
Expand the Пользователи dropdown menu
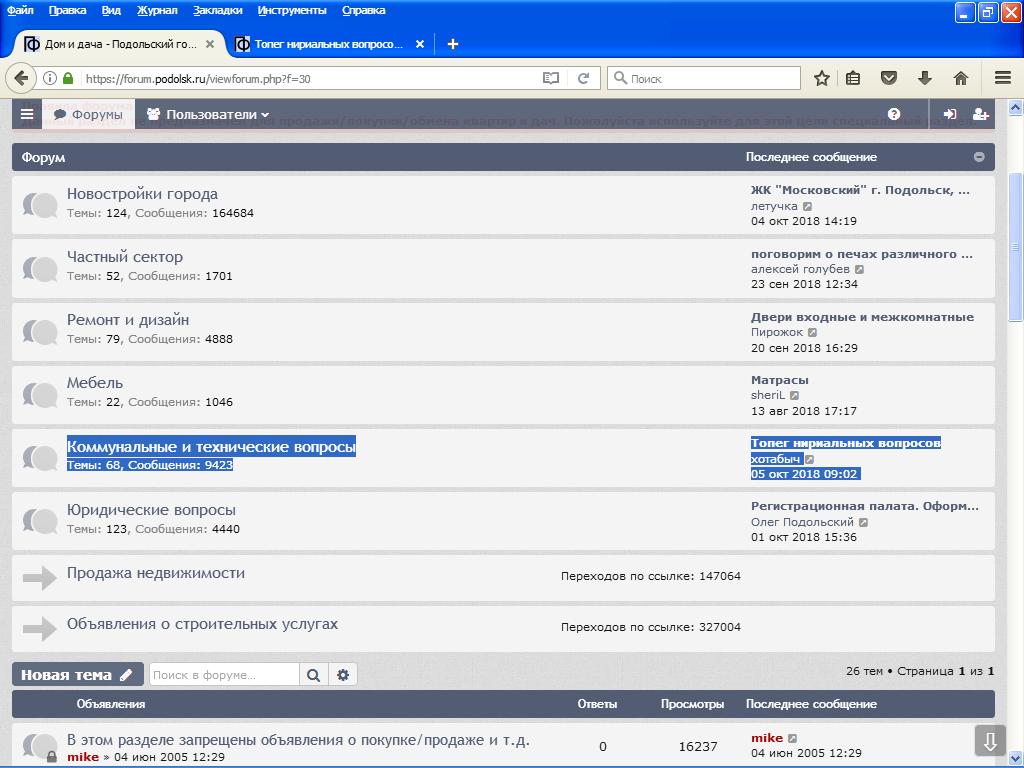click(x=208, y=115)
